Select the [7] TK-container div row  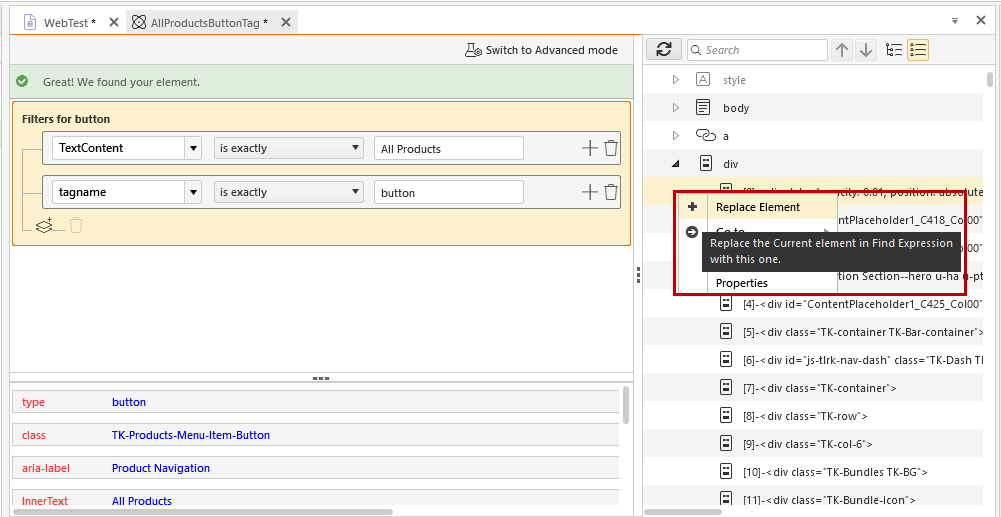(x=813, y=388)
